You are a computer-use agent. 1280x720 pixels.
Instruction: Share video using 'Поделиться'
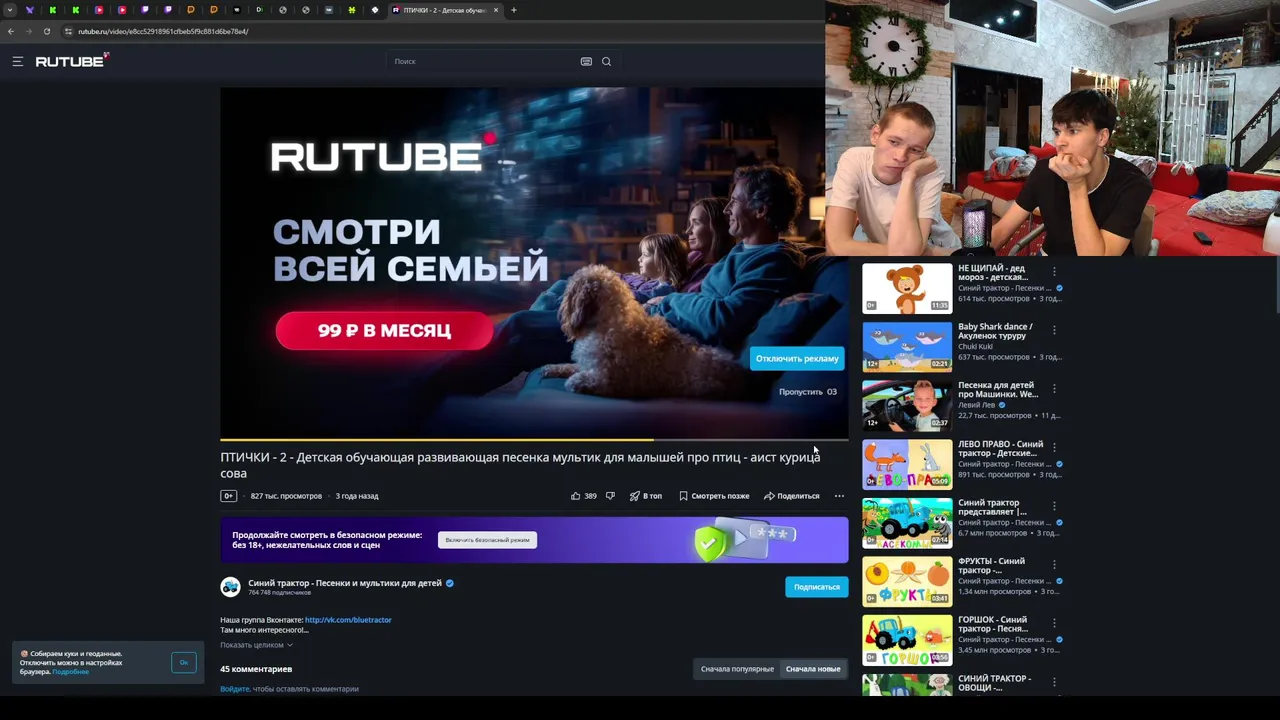coord(792,496)
